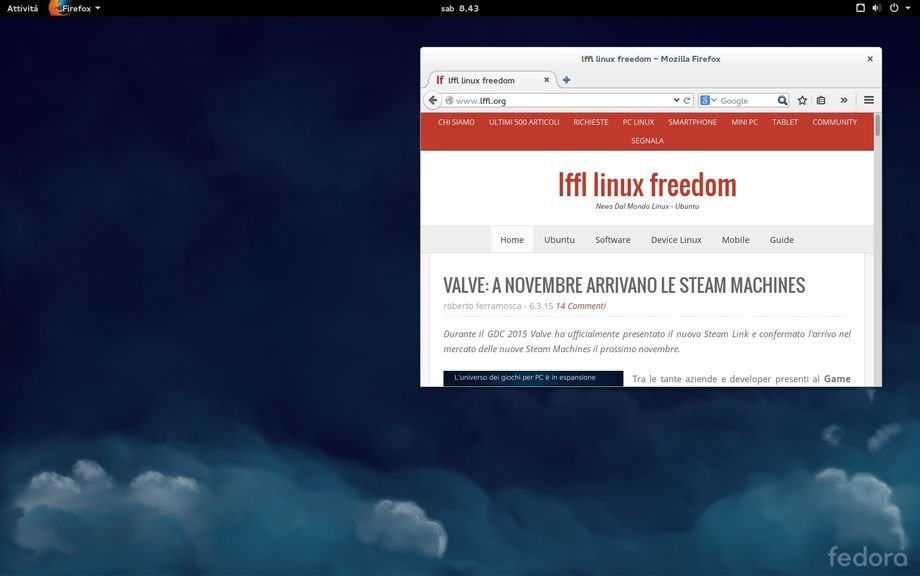Click the author name roberto ferramosca
Viewport: 920px width, 576px height.
click(482, 306)
